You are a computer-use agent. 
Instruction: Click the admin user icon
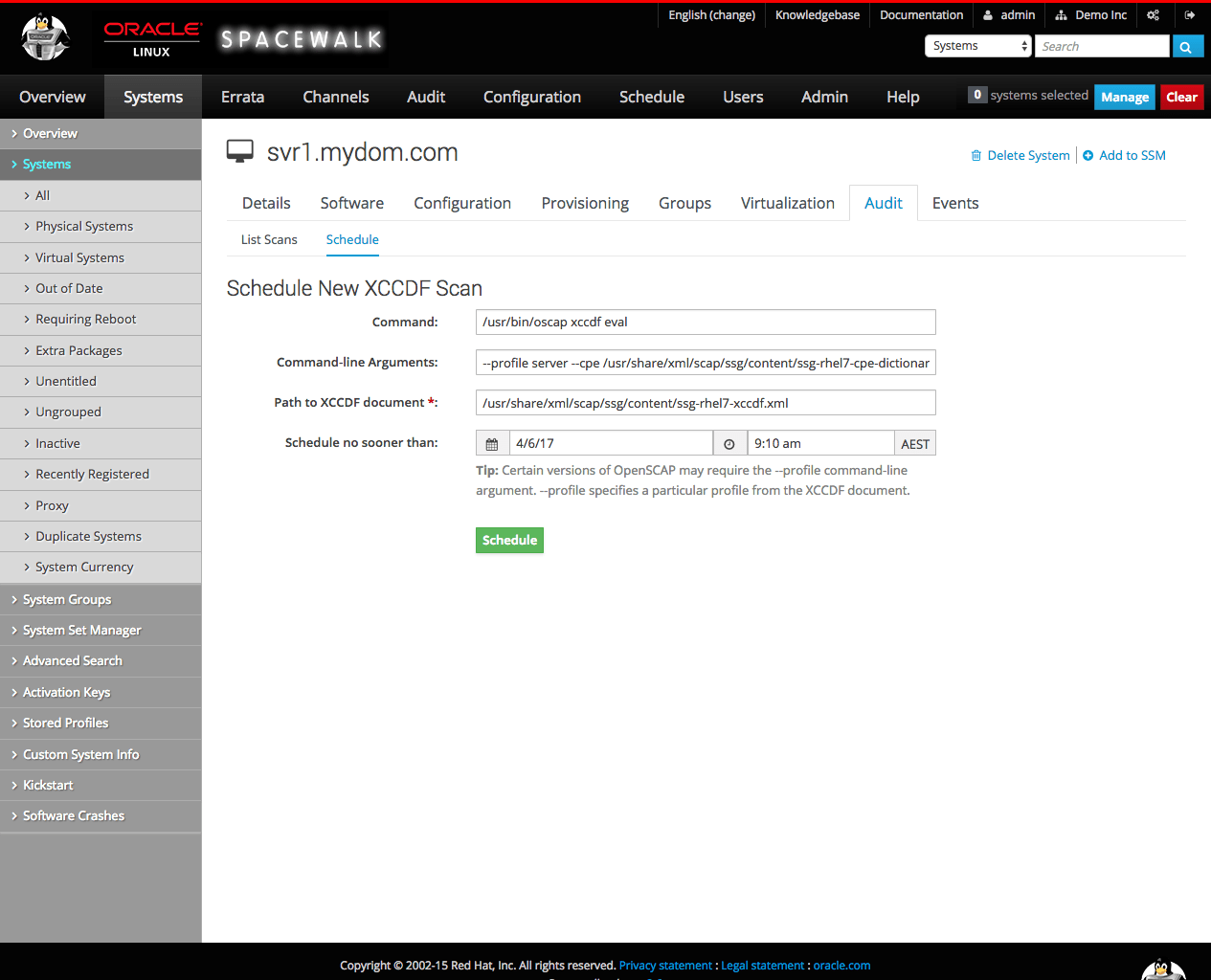coord(988,15)
